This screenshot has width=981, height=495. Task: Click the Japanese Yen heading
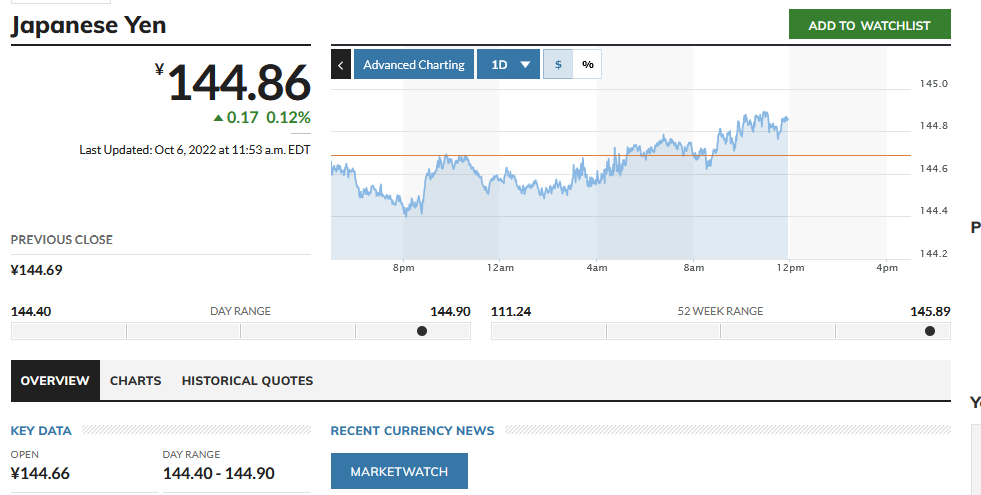[89, 25]
